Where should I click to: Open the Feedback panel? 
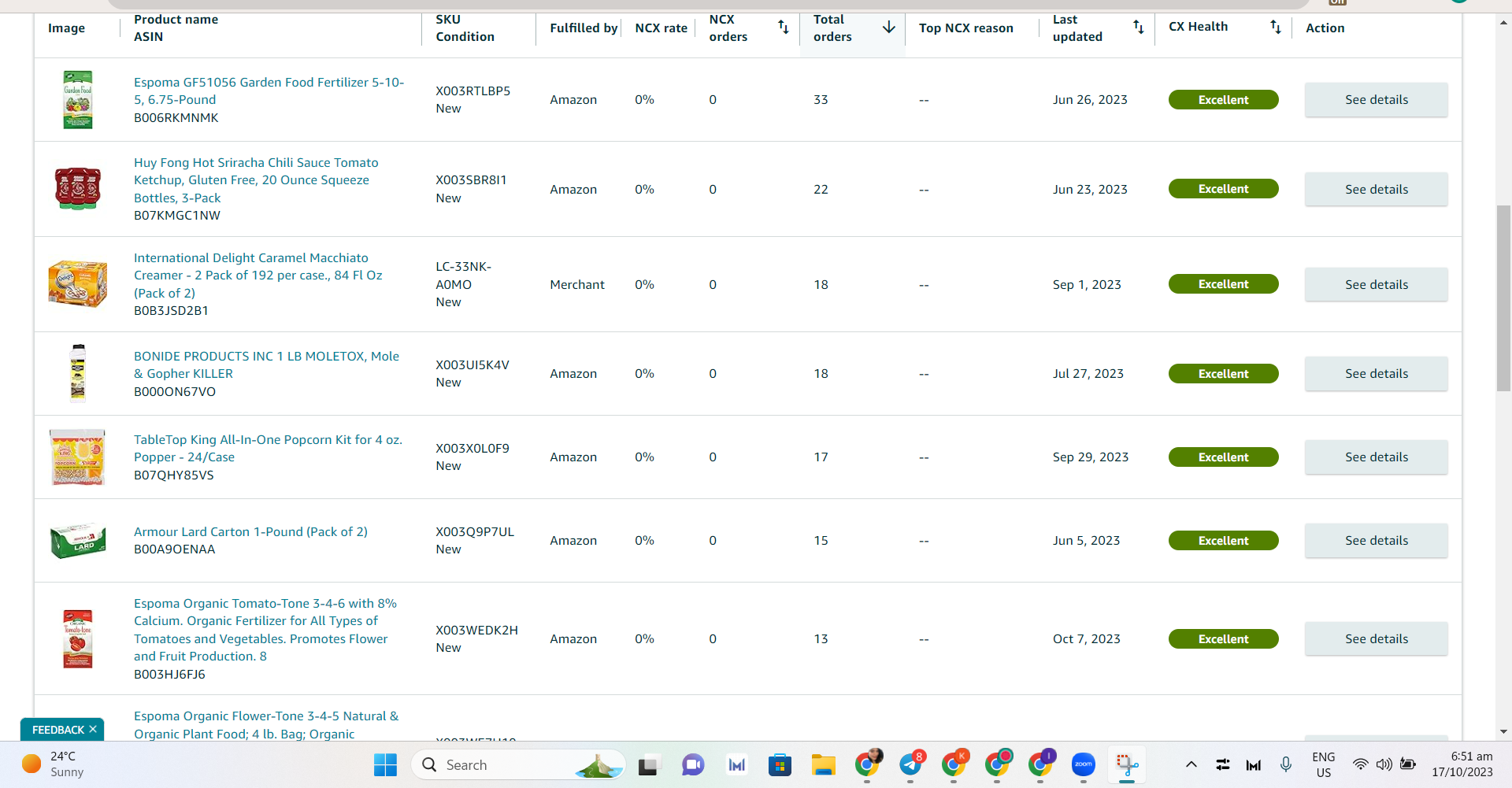57,730
